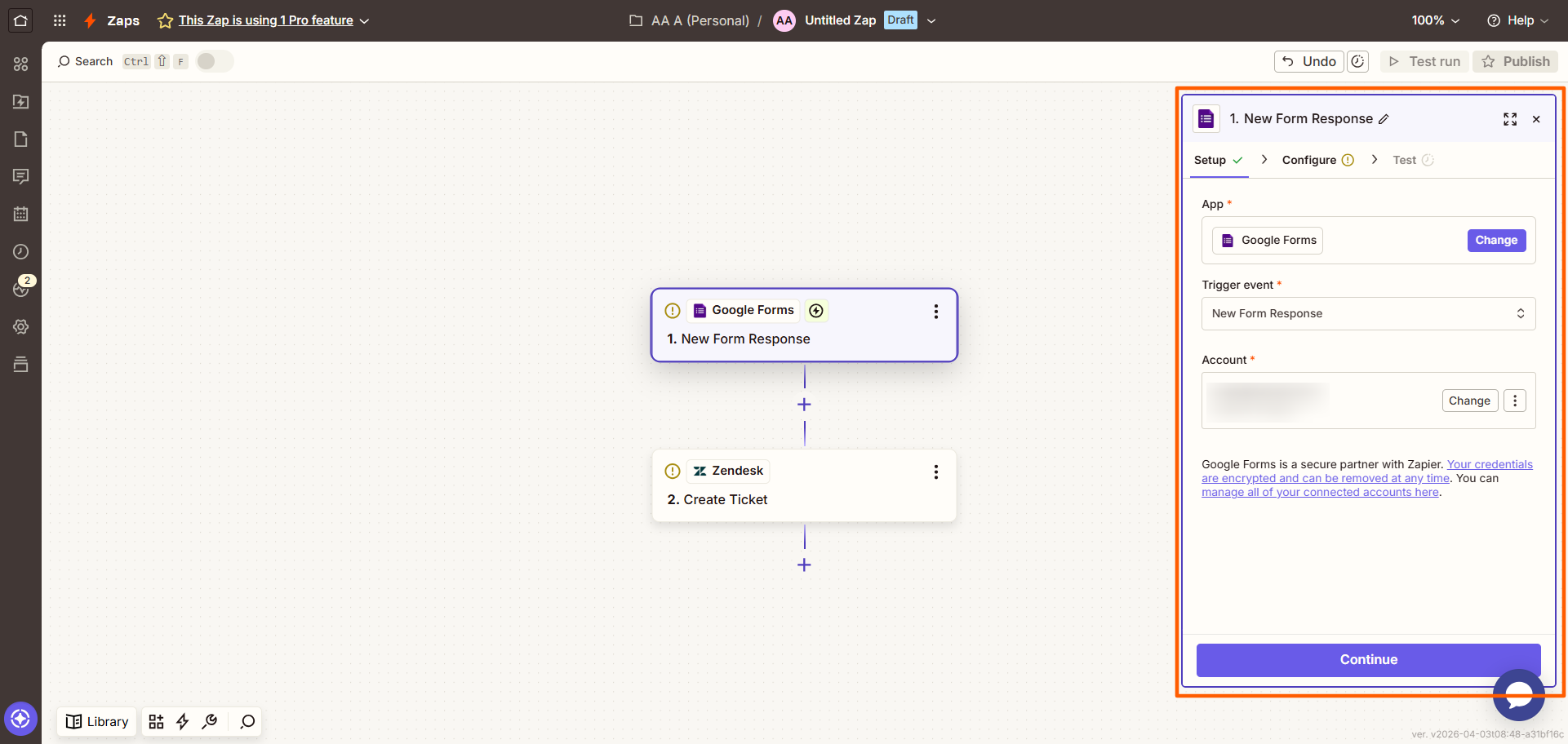Click the pencil icon to rename the step

1384,119
